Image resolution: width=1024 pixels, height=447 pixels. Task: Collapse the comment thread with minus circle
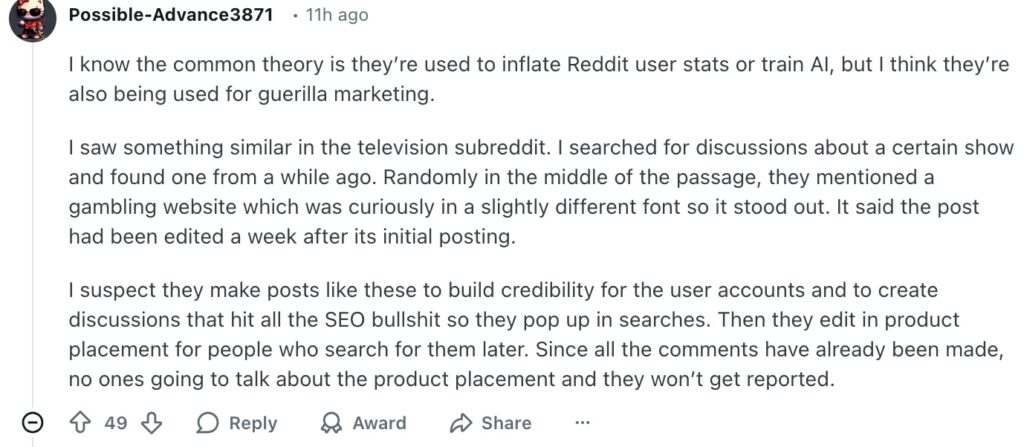point(33,423)
